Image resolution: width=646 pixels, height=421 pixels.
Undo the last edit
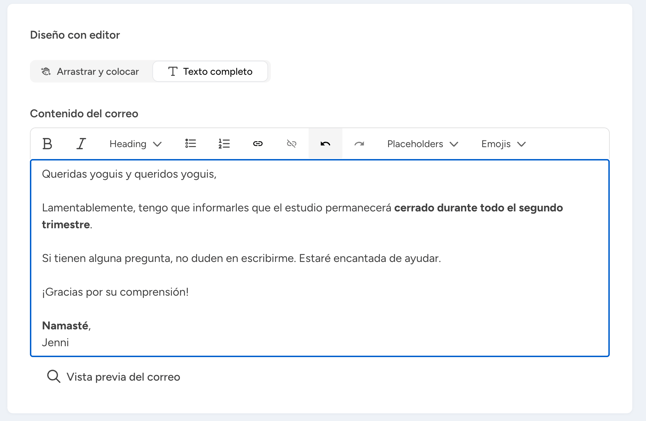pos(325,144)
